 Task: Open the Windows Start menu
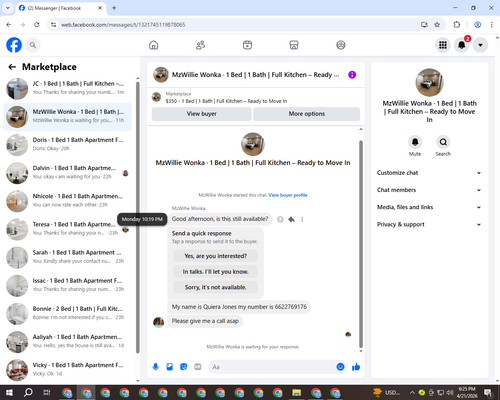[9, 393]
